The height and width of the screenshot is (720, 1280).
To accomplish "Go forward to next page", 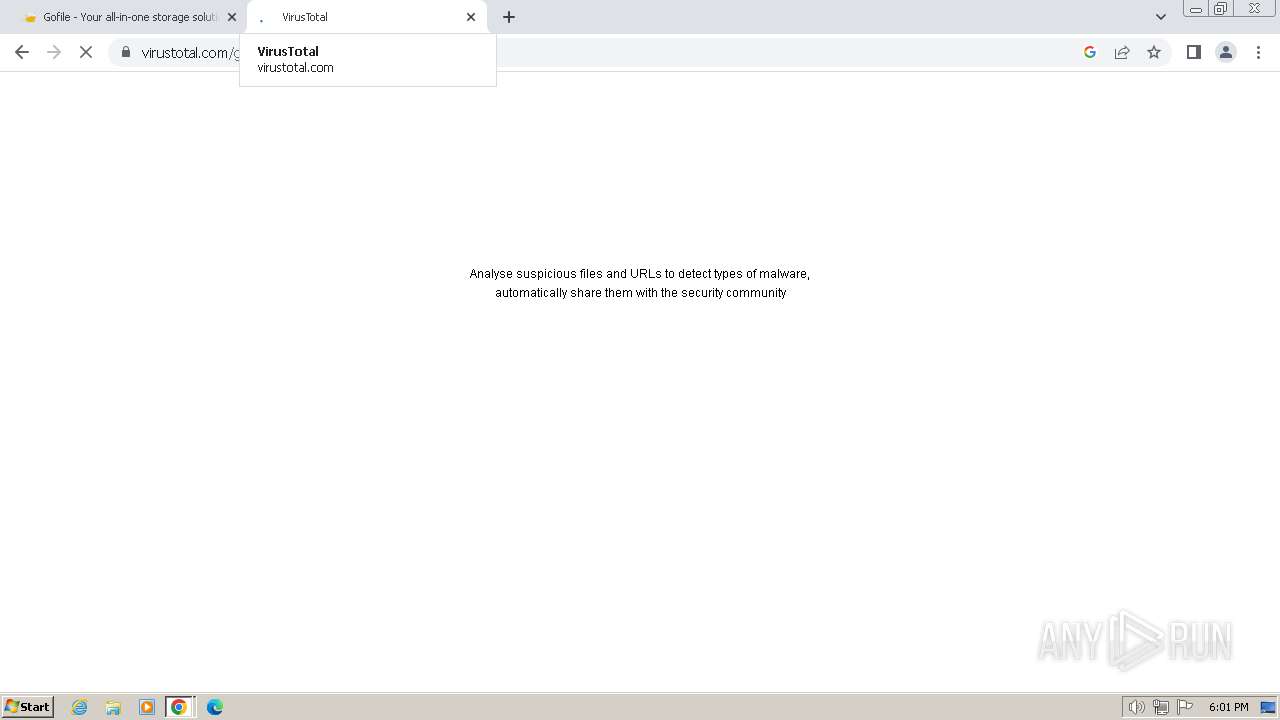I will pyautogui.click(x=54, y=53).
